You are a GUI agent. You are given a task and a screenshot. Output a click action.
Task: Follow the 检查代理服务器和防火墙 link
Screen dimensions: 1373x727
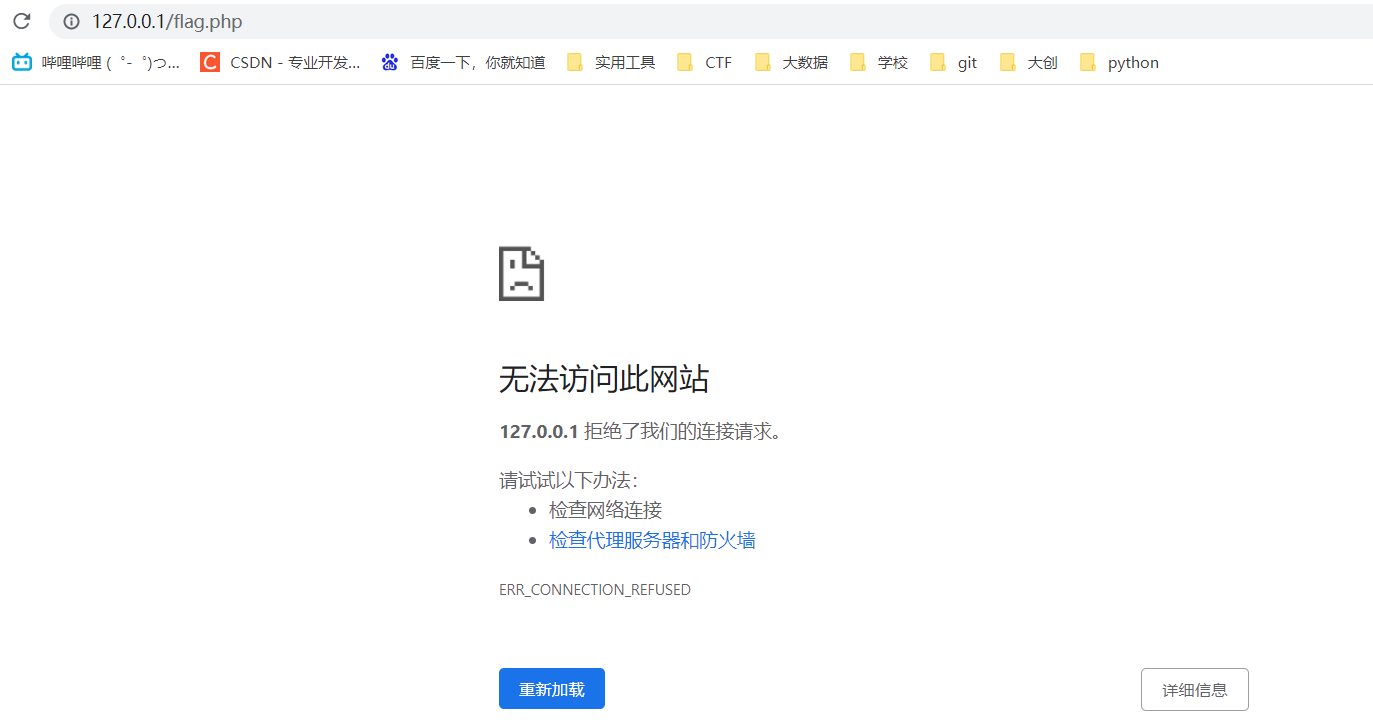(651, 540)
